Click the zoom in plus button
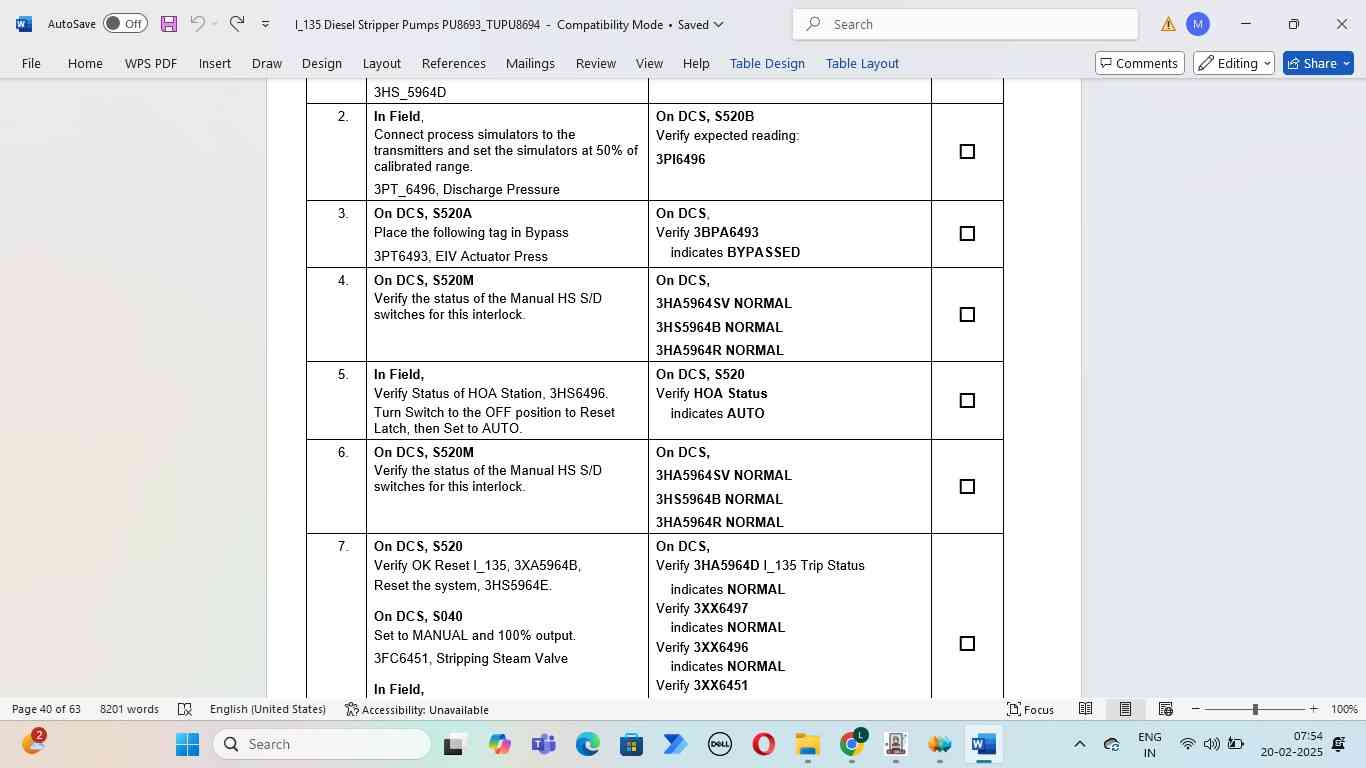This screenshot has width=1366, height=768. [1314, 709]
